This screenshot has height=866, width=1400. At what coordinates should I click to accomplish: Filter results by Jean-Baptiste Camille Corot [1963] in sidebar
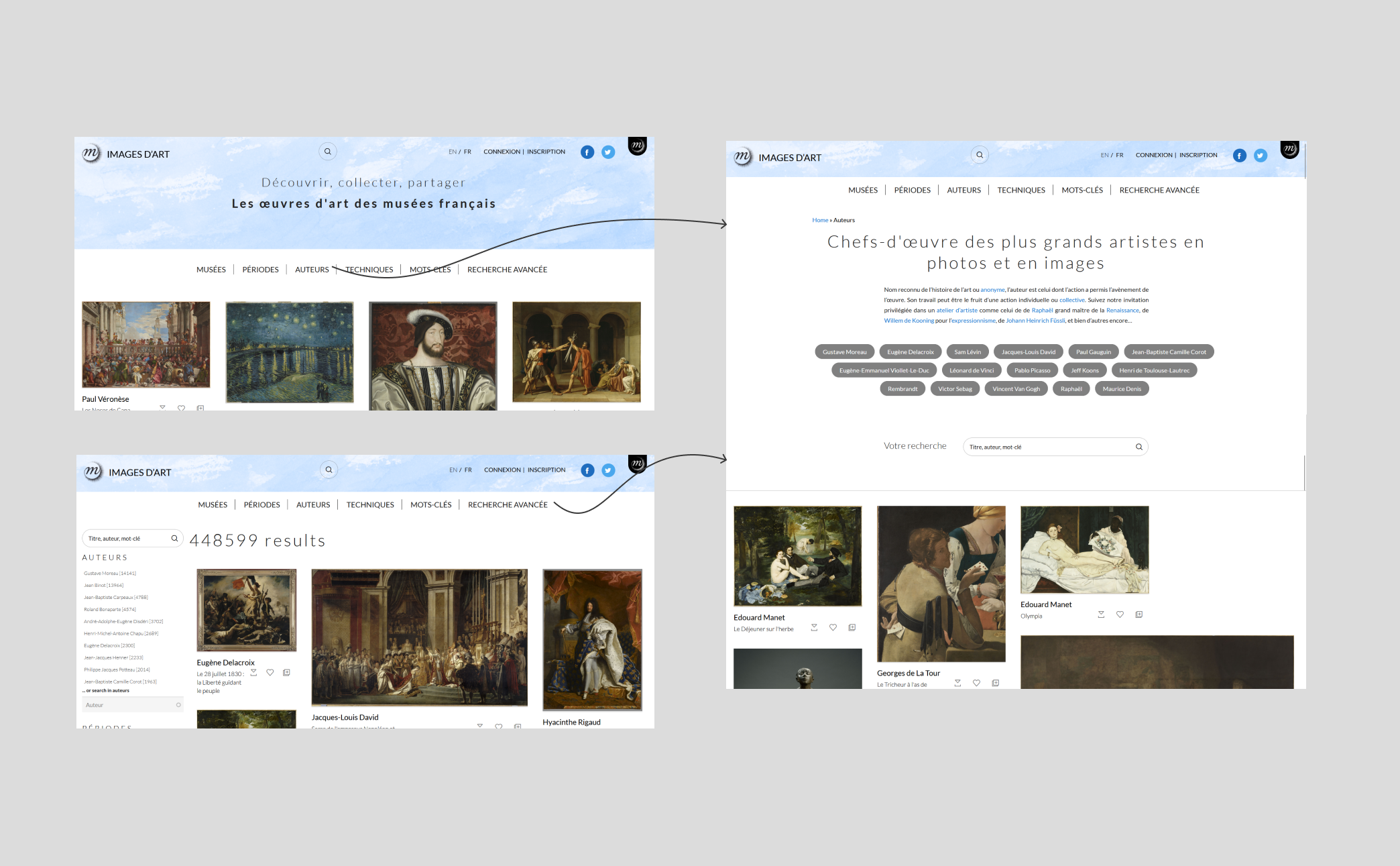coord(120,682)
